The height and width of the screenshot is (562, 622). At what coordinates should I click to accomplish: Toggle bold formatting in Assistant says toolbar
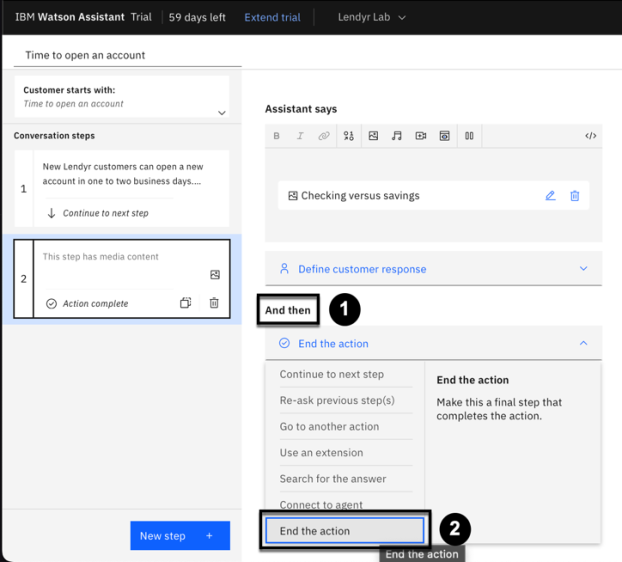(x=276, y=136)
